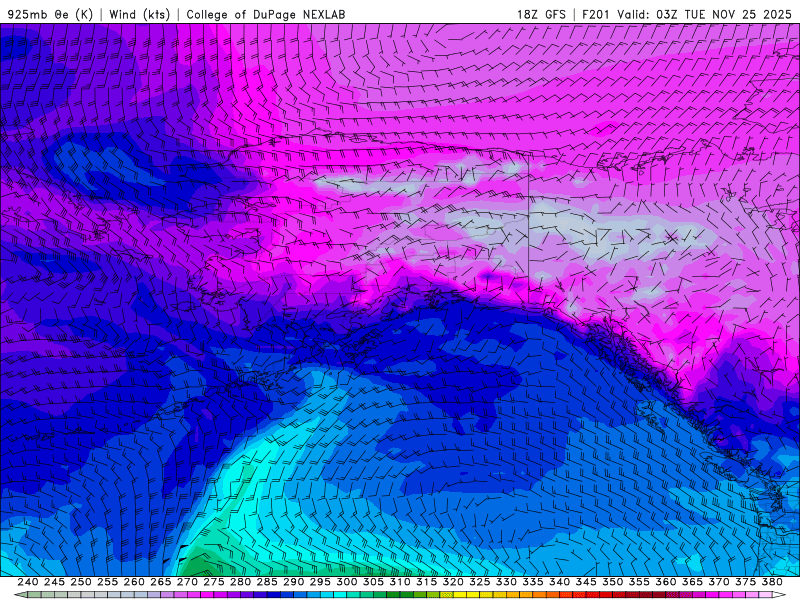Click the 295 value on color scale
Screen dimensions: 800x600
coord(320,582)
